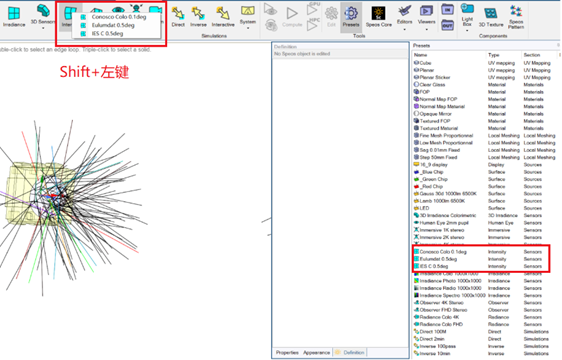
Task: Select Eulumdat 0.5deg preset in list
Action: (x=481, y=259)
